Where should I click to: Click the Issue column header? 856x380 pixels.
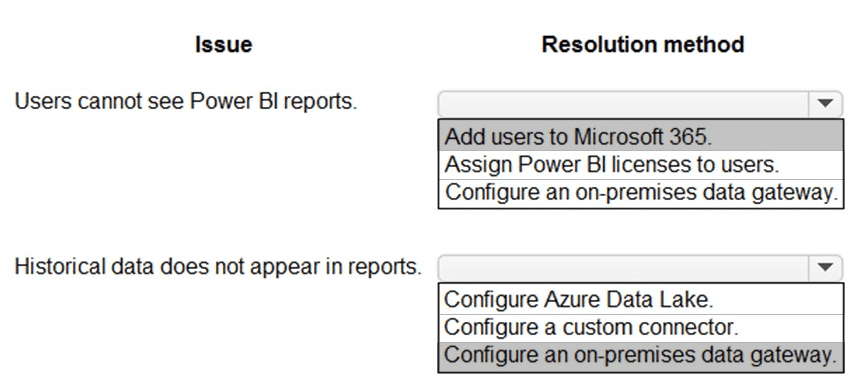[x=224, y=45]
